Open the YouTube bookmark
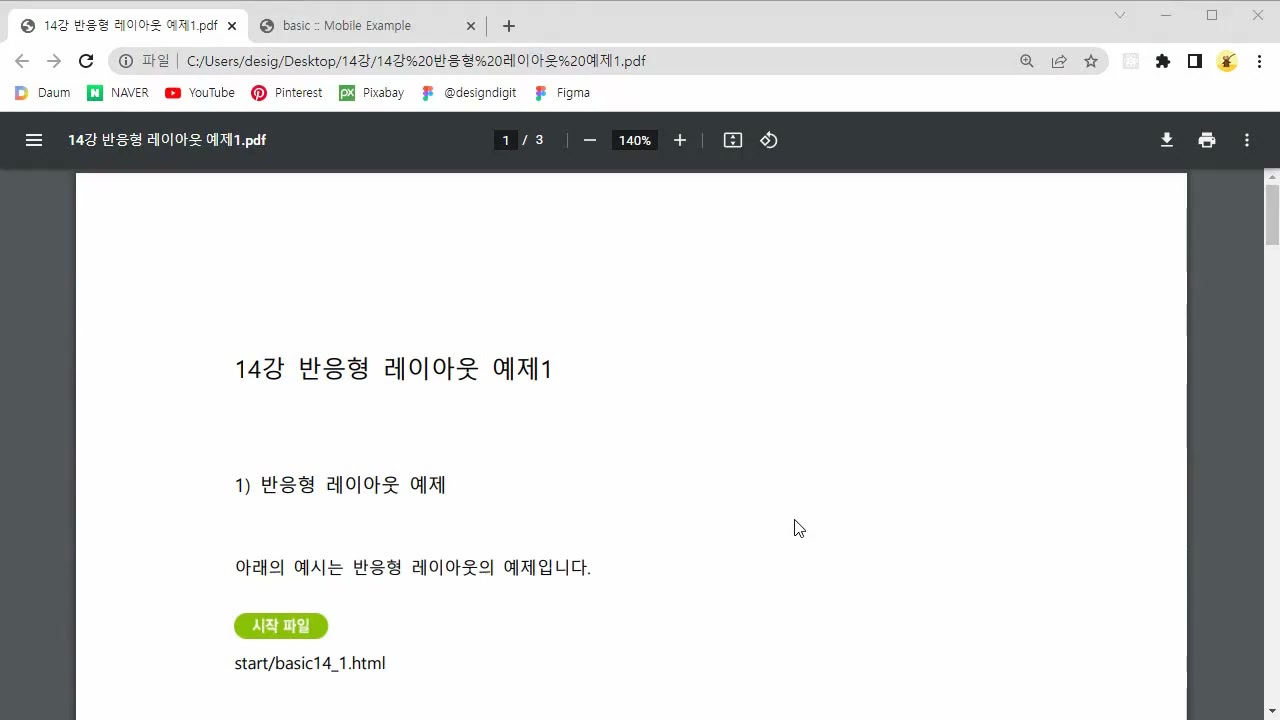 tap(200, 93)
